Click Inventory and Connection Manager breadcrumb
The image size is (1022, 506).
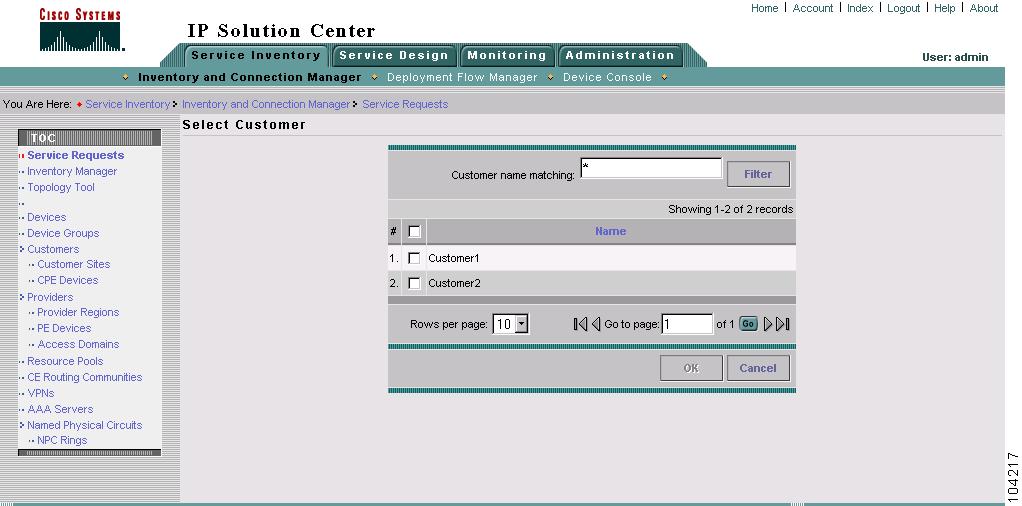266,104
